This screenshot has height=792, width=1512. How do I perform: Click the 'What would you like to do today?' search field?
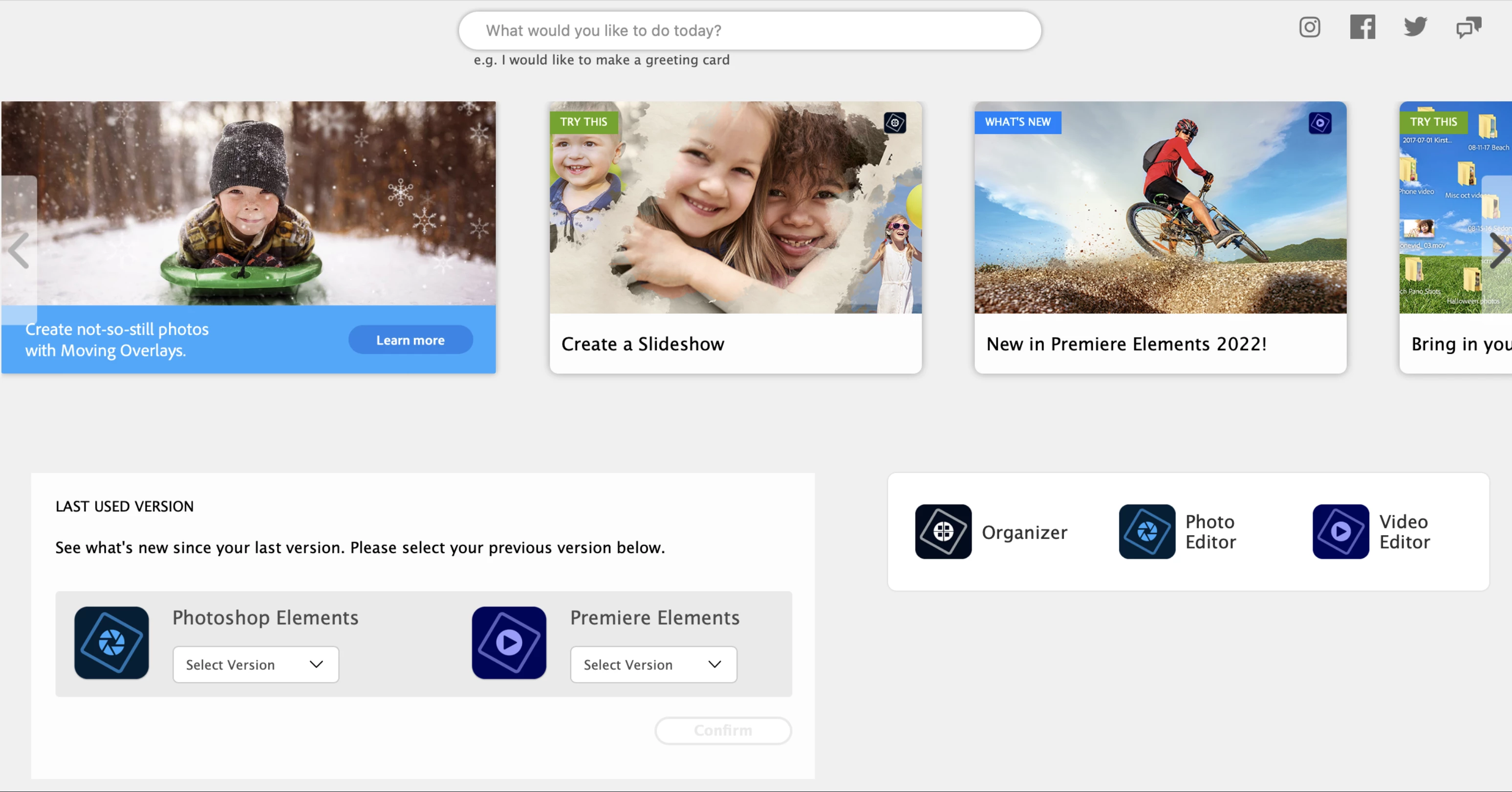click(x=750, y=30)
